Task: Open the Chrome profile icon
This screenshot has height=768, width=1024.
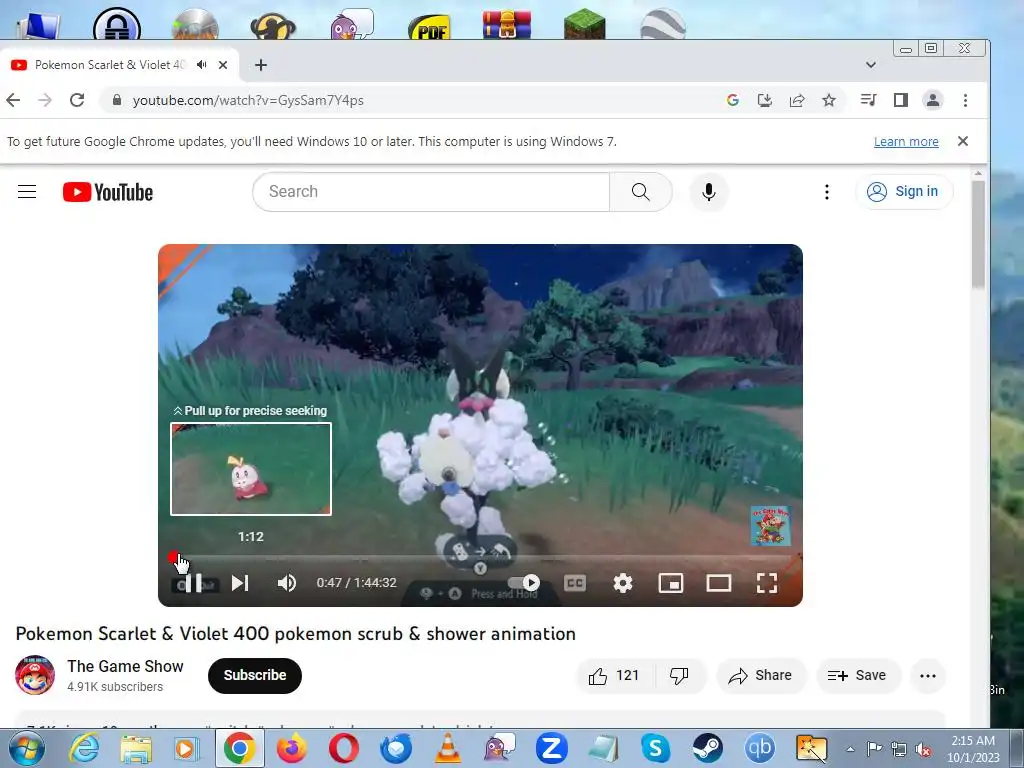Action: pos(933,100)
